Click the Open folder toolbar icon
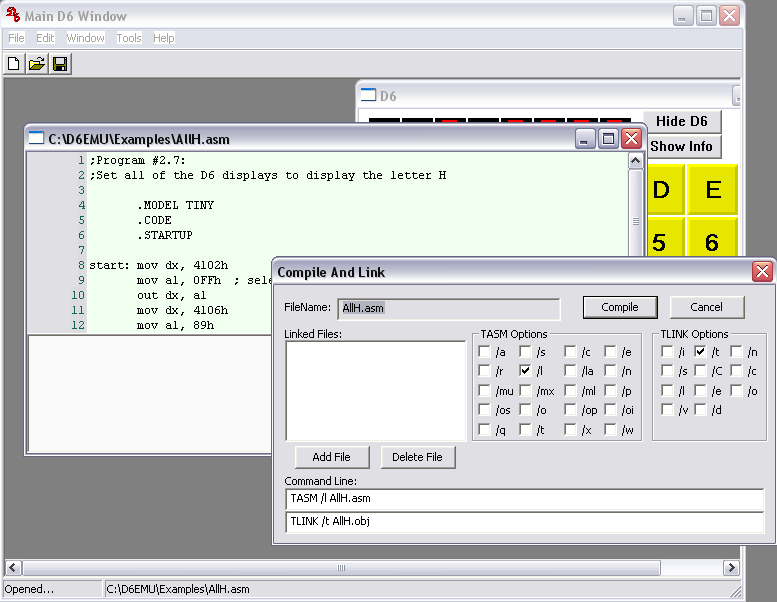This screenshot has height=602, width=777. click(x=37, y=64)
